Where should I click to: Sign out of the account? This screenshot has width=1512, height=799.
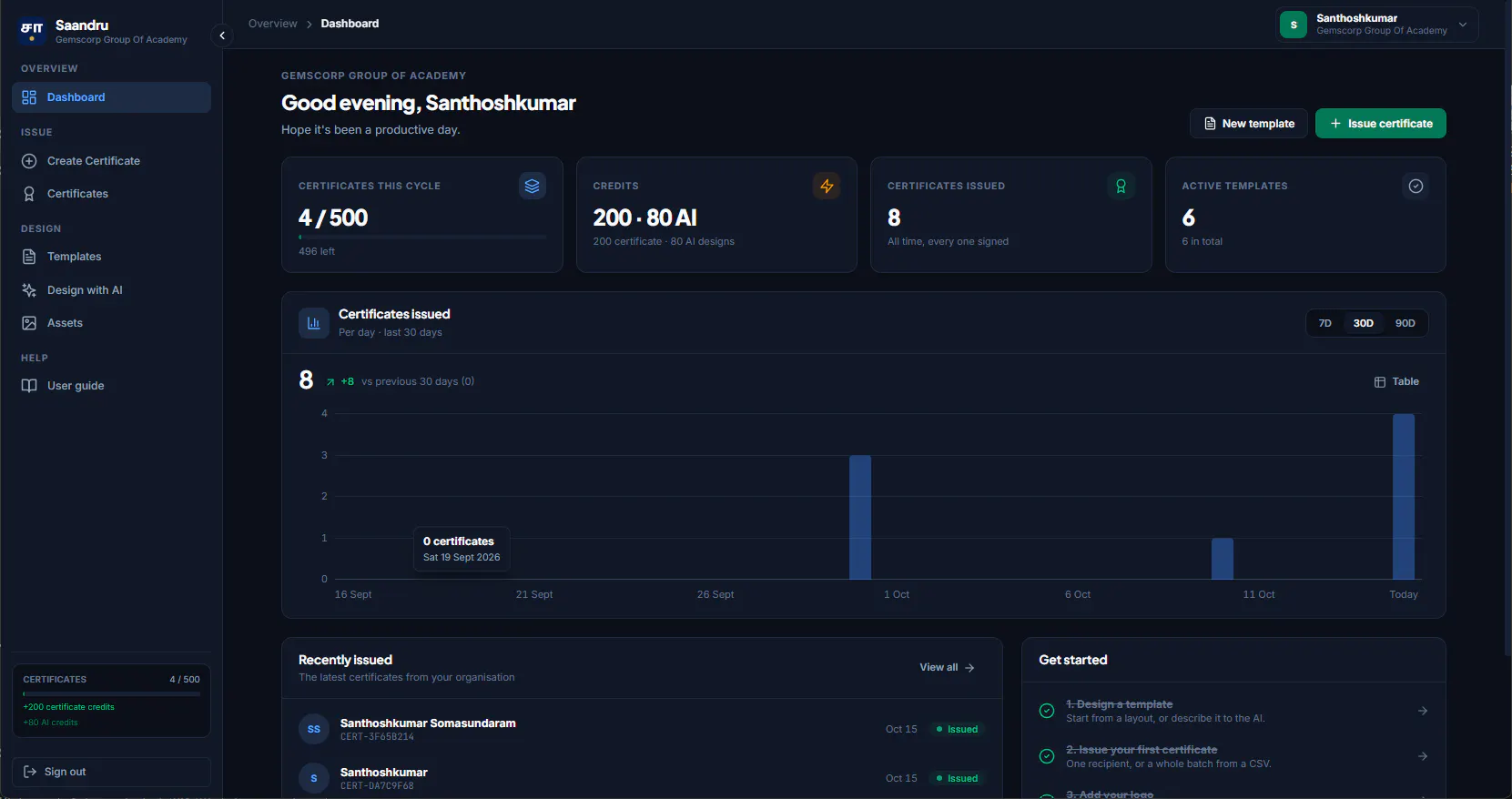[111, 772]
